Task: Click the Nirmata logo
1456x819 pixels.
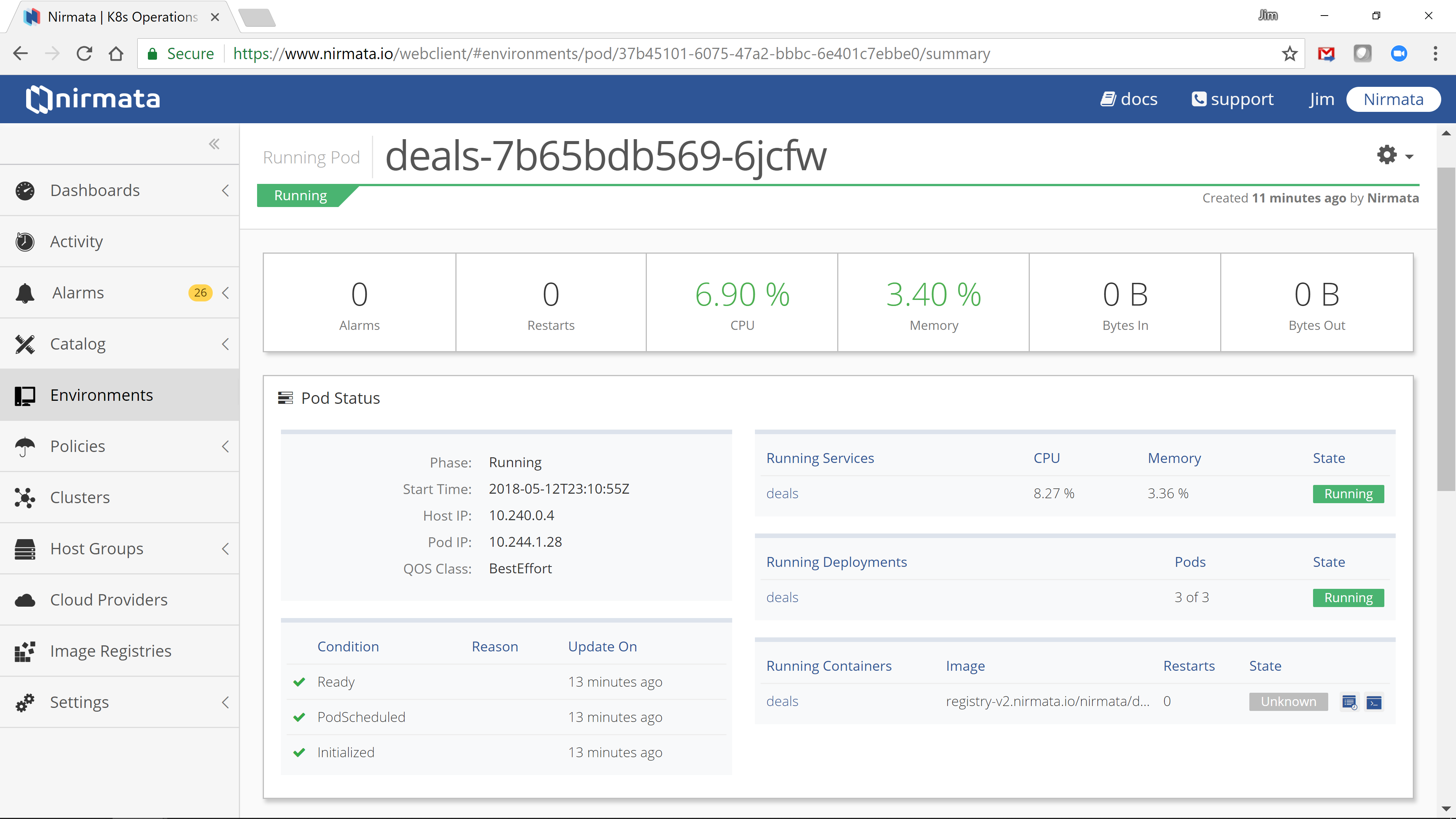Action: [93, 99]
